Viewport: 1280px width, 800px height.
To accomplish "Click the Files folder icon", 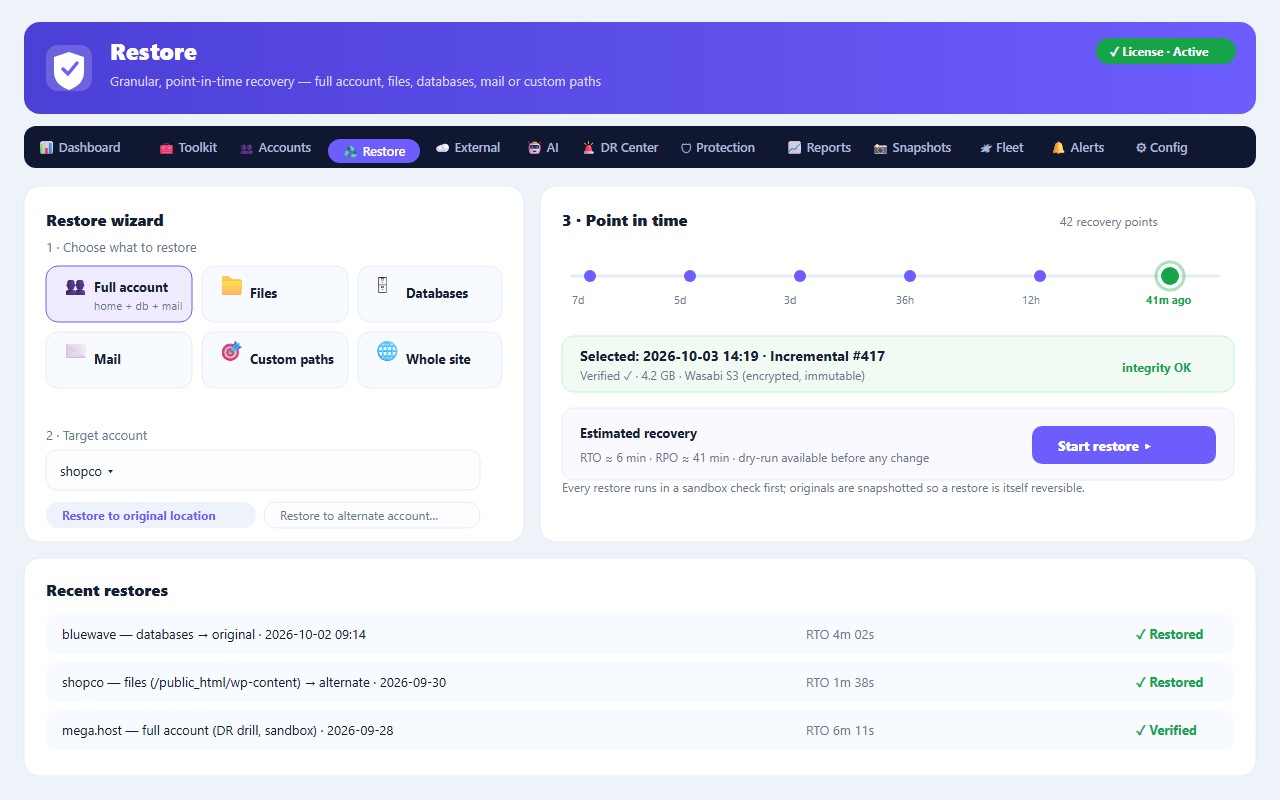I will pos(232,286).
